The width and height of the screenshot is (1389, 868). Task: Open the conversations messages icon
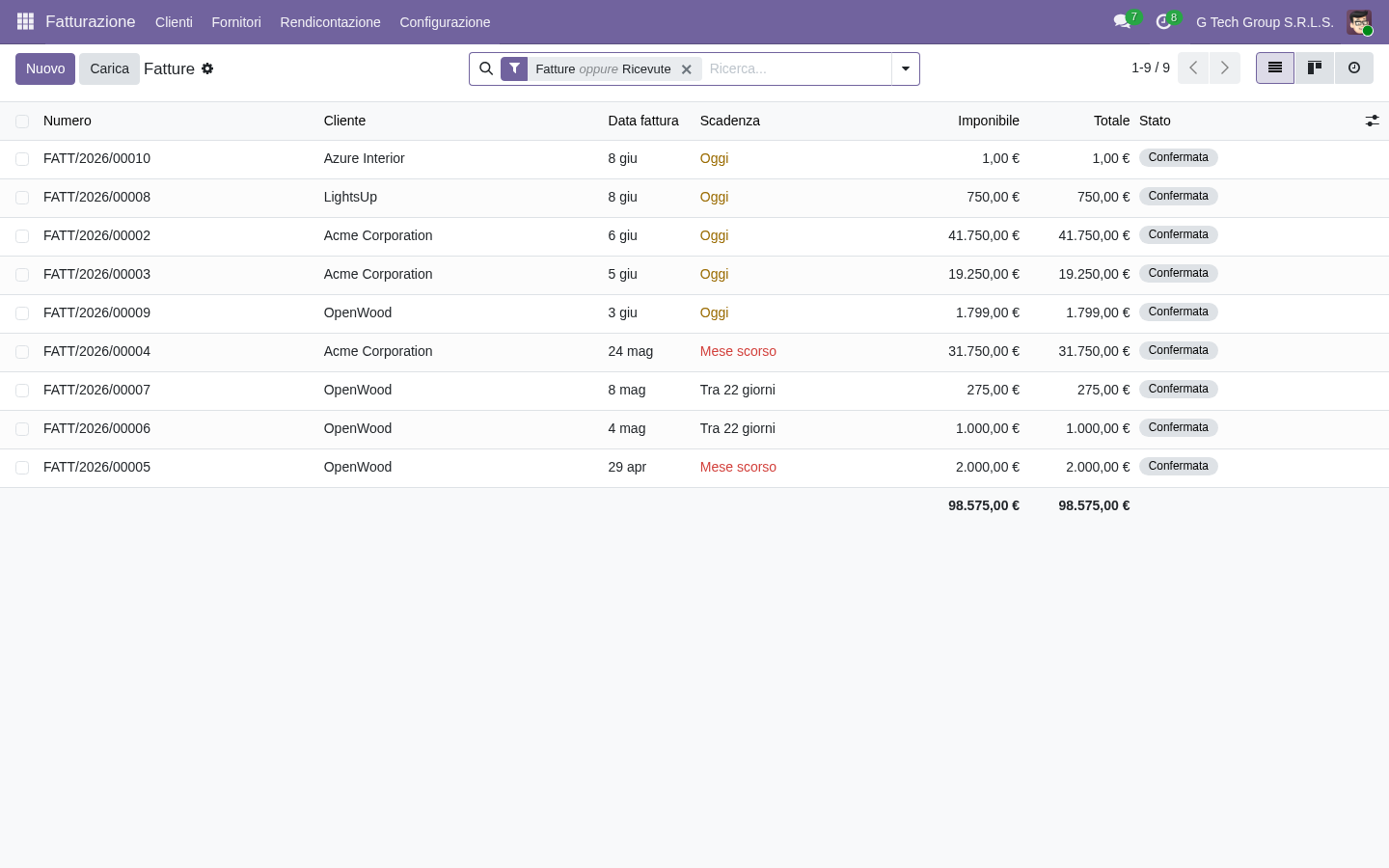point(1122,21)
